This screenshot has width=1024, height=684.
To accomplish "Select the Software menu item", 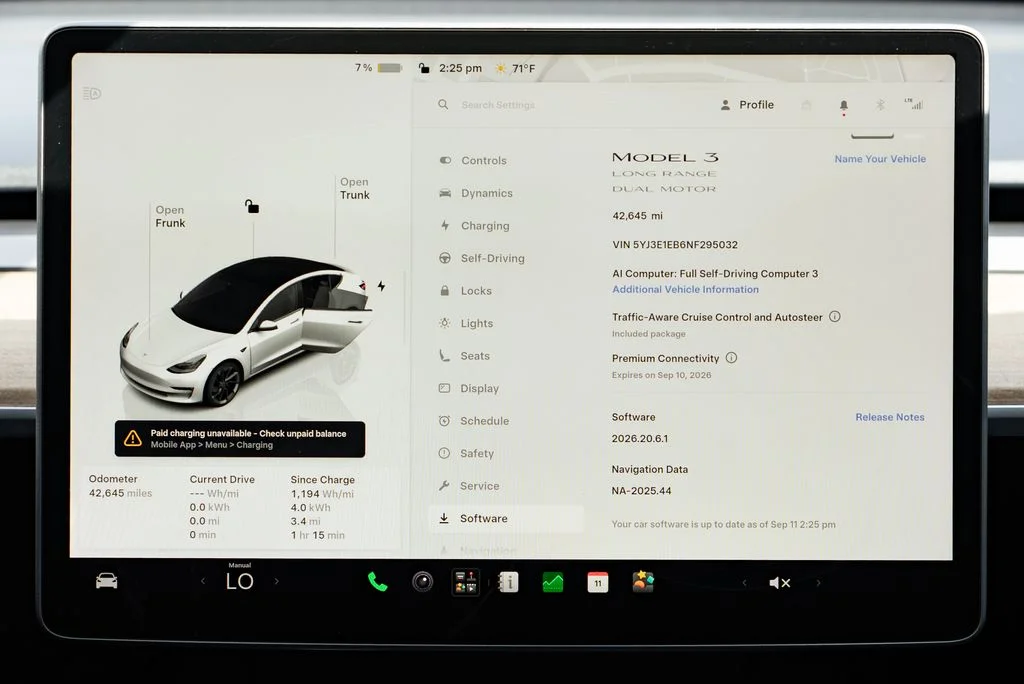I will coord(506,519).
